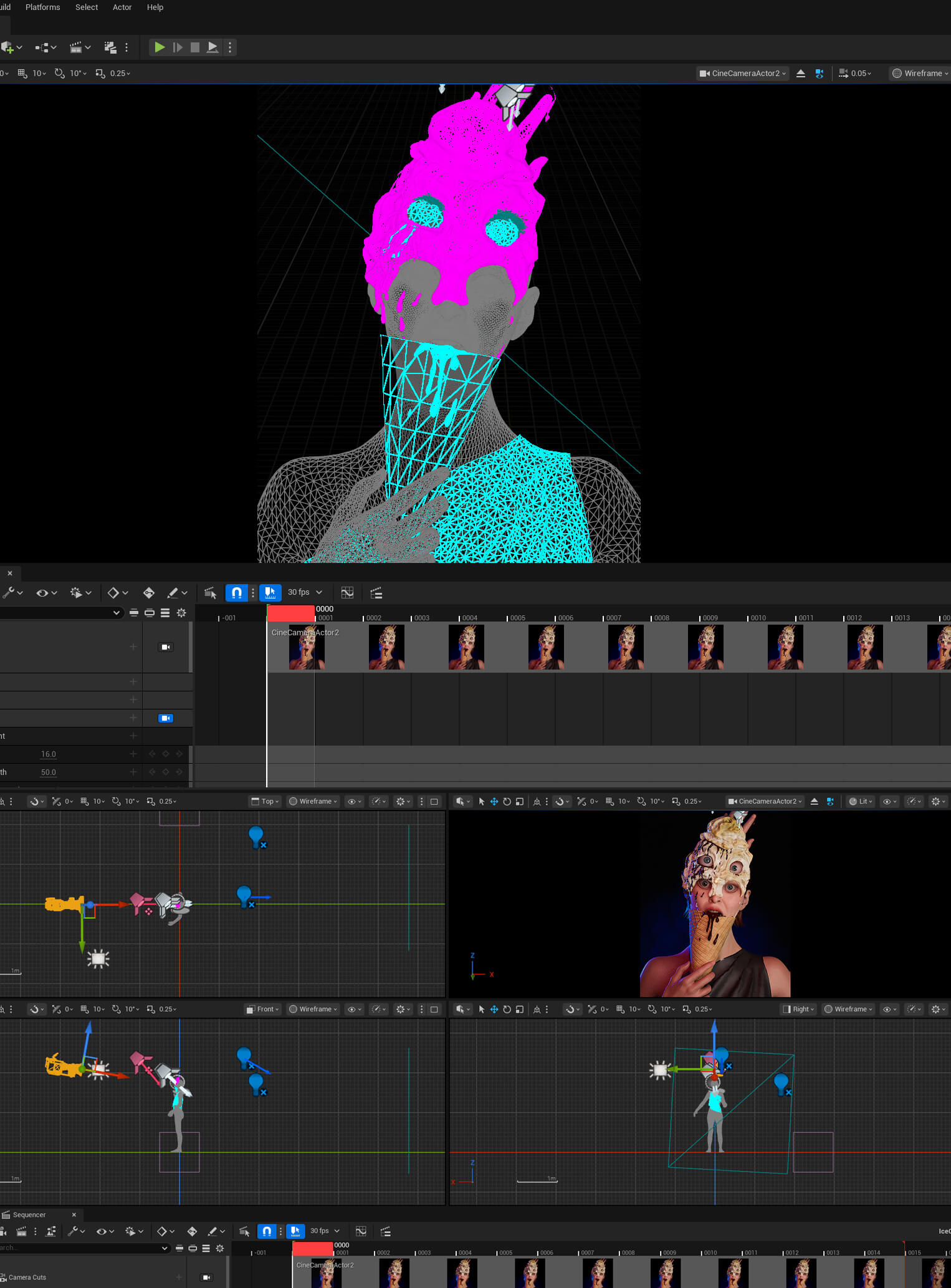Maximize the Top viewport square icon

coord(434,802)
